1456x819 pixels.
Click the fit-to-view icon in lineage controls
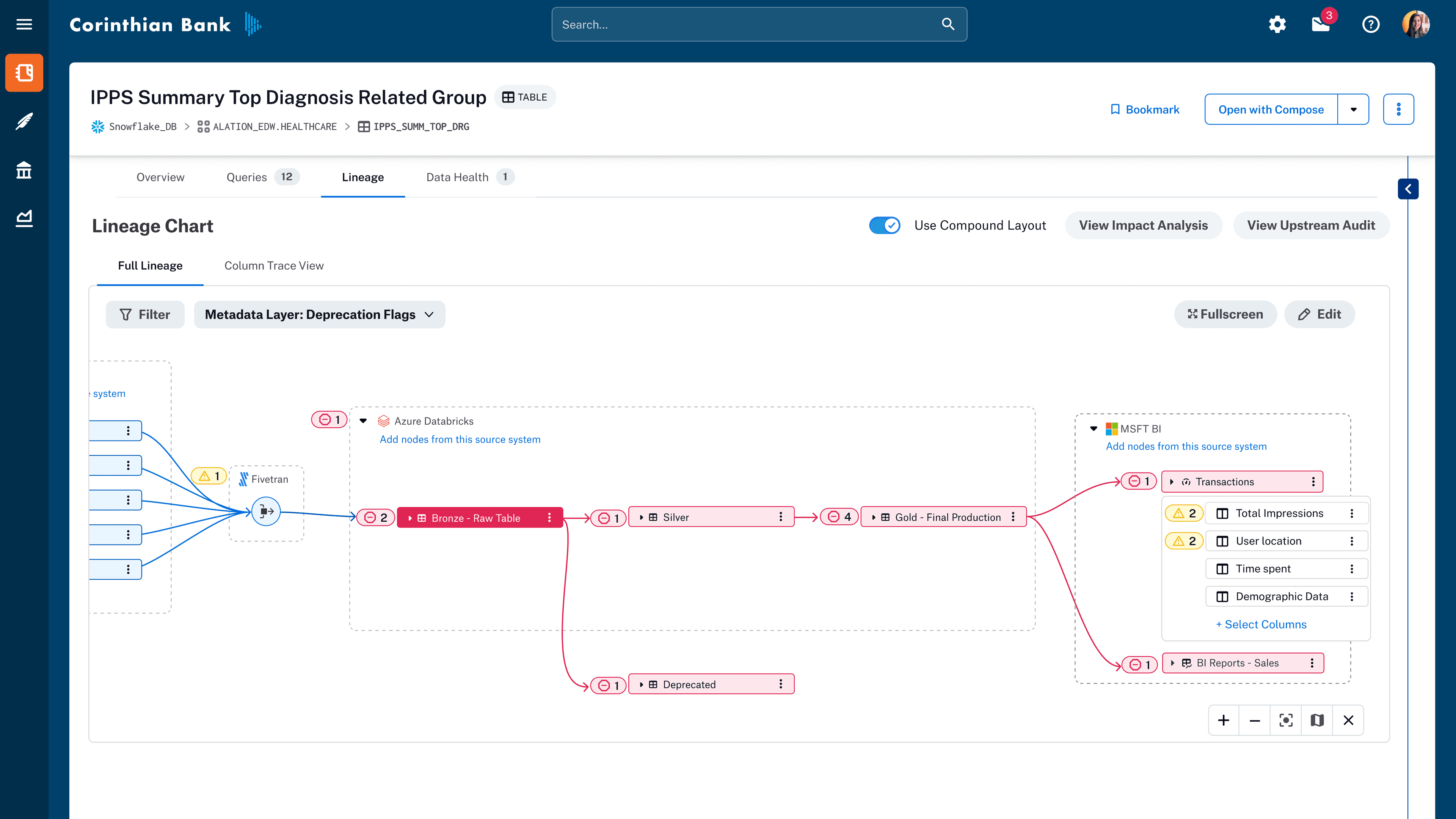(x=1286, y=720)
